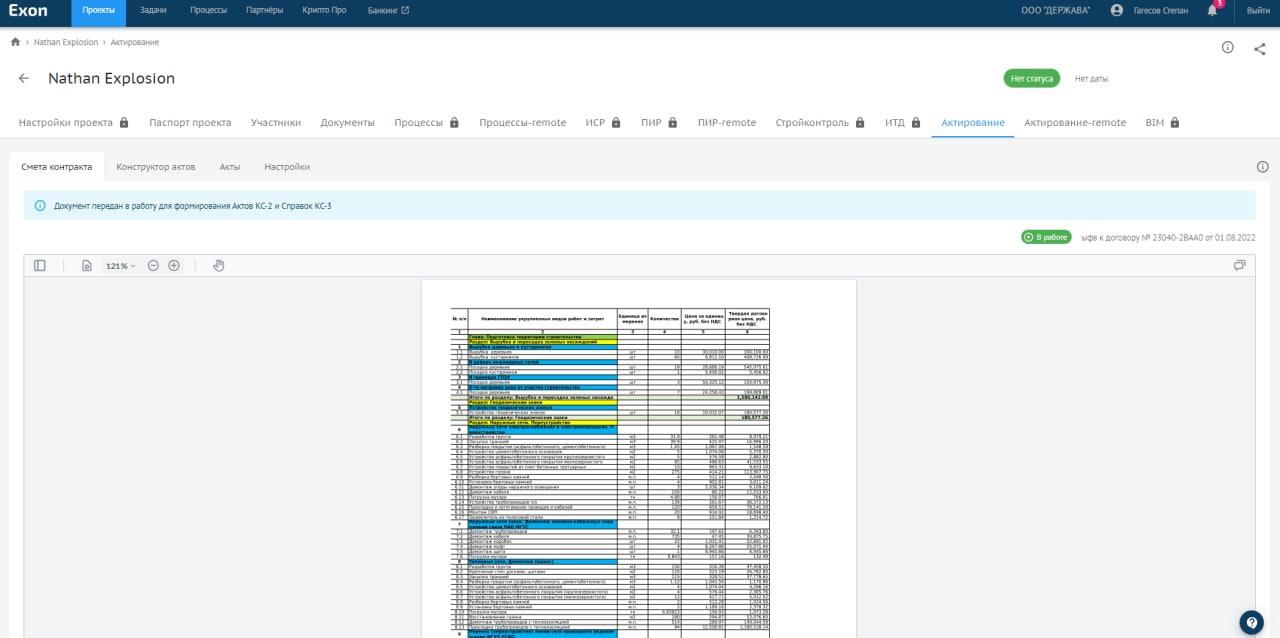Open notifications bell icon
Screen dimensions: 1280x638
1213,10
